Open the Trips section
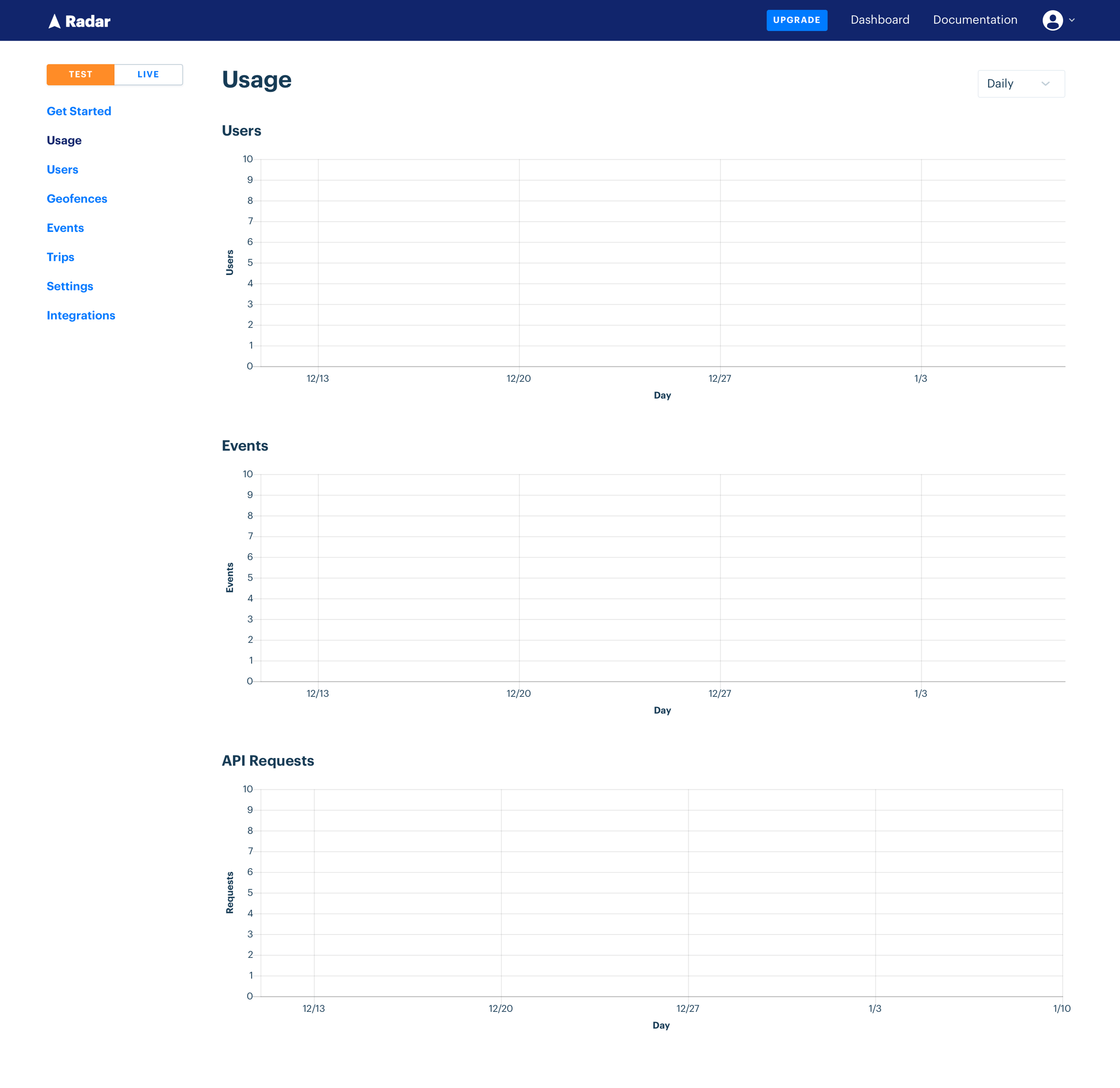Screen dimensions: 1120x1088 pos(61,257)
